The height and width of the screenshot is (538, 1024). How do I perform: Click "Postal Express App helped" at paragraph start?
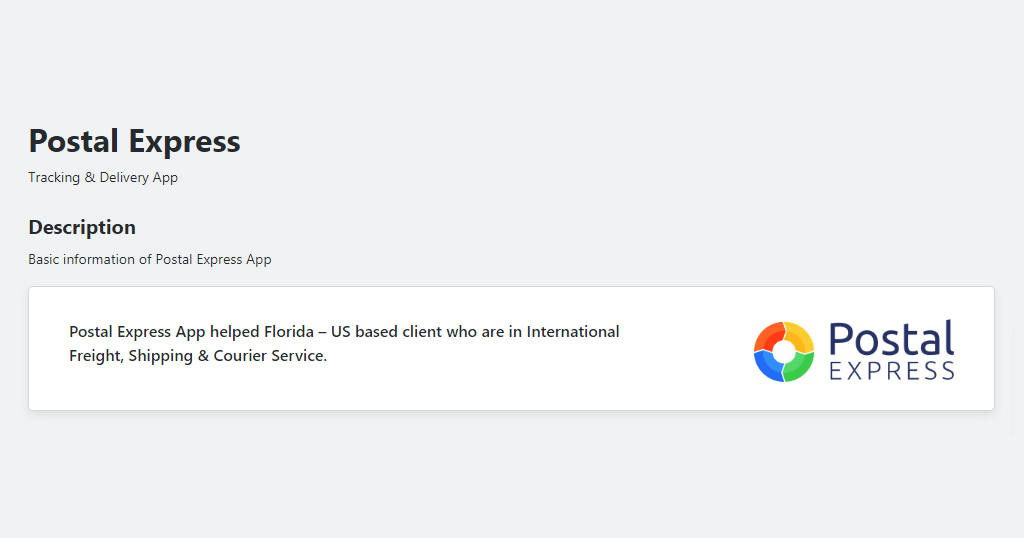[164, 332]
